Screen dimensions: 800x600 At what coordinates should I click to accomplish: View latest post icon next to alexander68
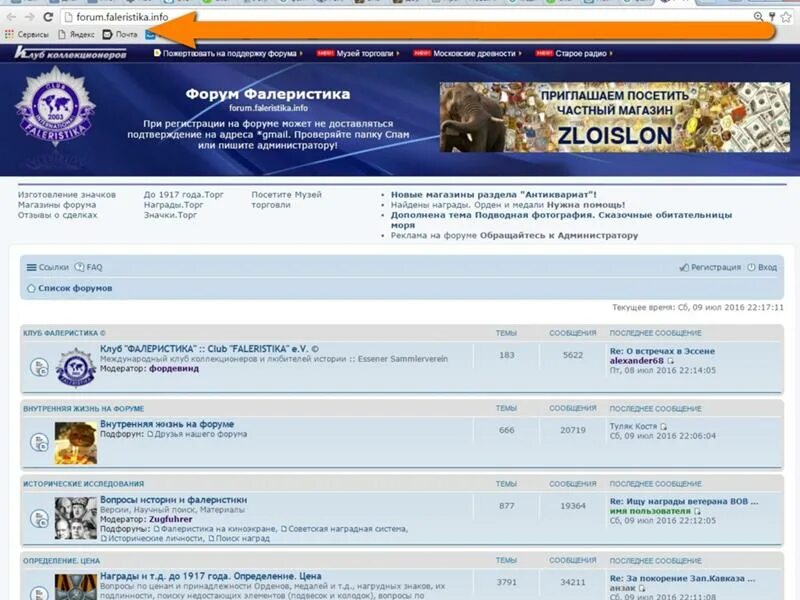[670, 361]
